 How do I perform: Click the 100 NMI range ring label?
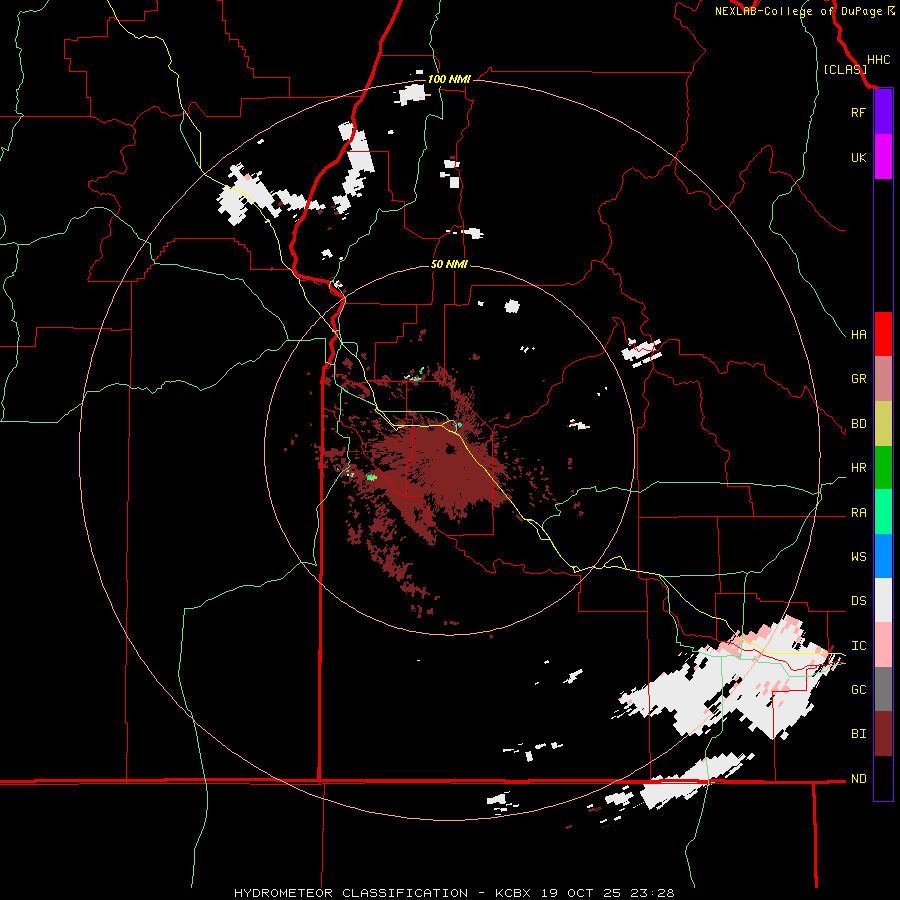[449, 79]
